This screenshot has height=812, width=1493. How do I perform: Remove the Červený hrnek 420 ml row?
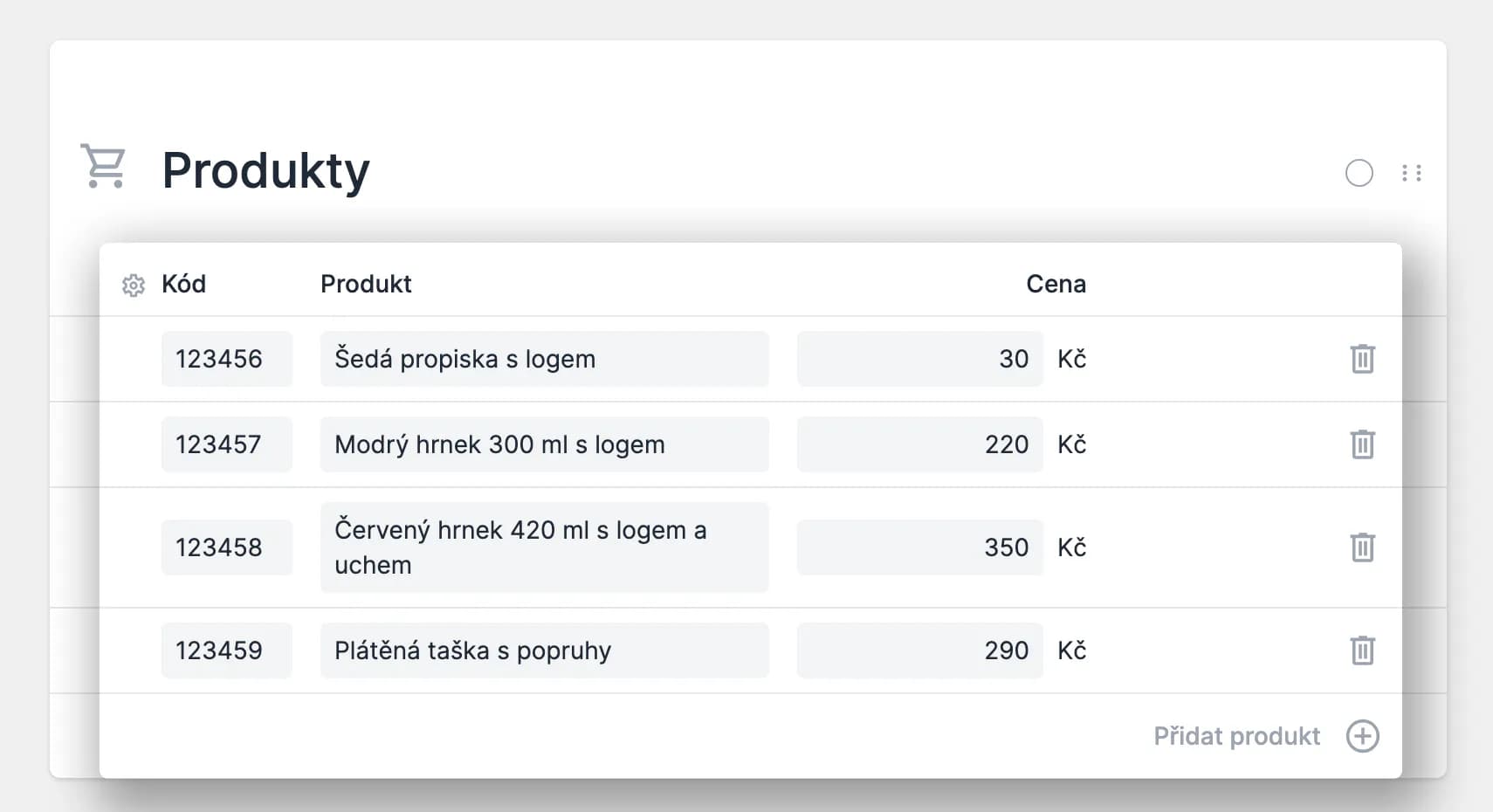[x=1362, y=547]
